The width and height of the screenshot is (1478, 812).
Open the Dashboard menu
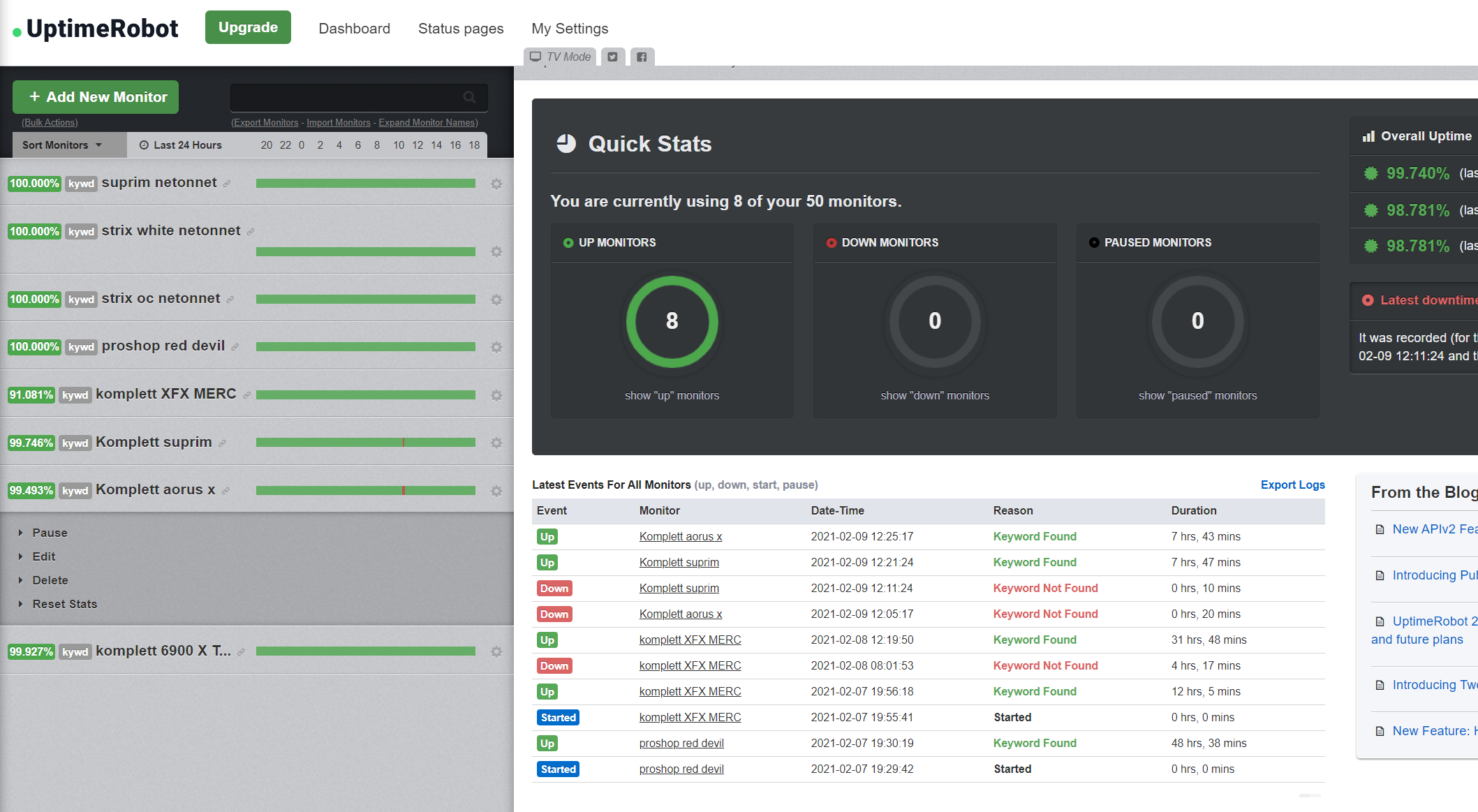pos(355,29)
